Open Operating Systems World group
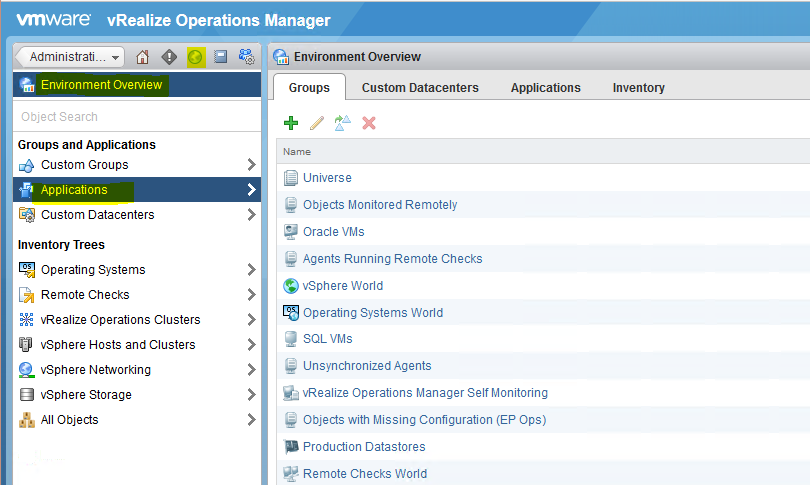Viewport: 810px width, 485px height. pyautogui.click(x=372, y=312)
